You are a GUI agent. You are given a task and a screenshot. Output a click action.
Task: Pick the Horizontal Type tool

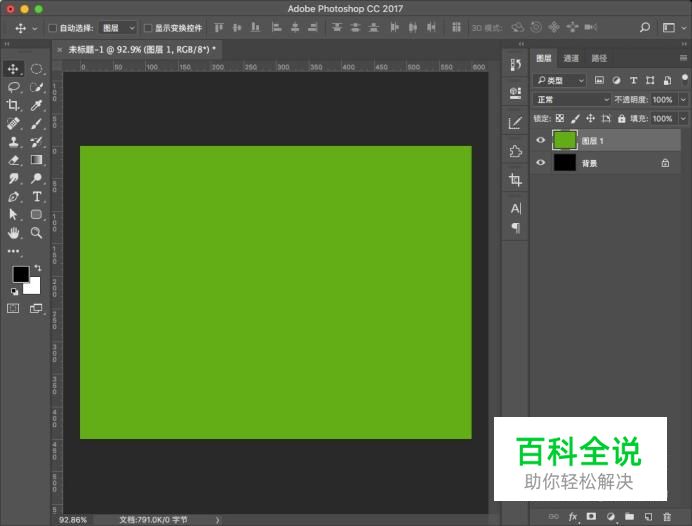tap(37, 197)
